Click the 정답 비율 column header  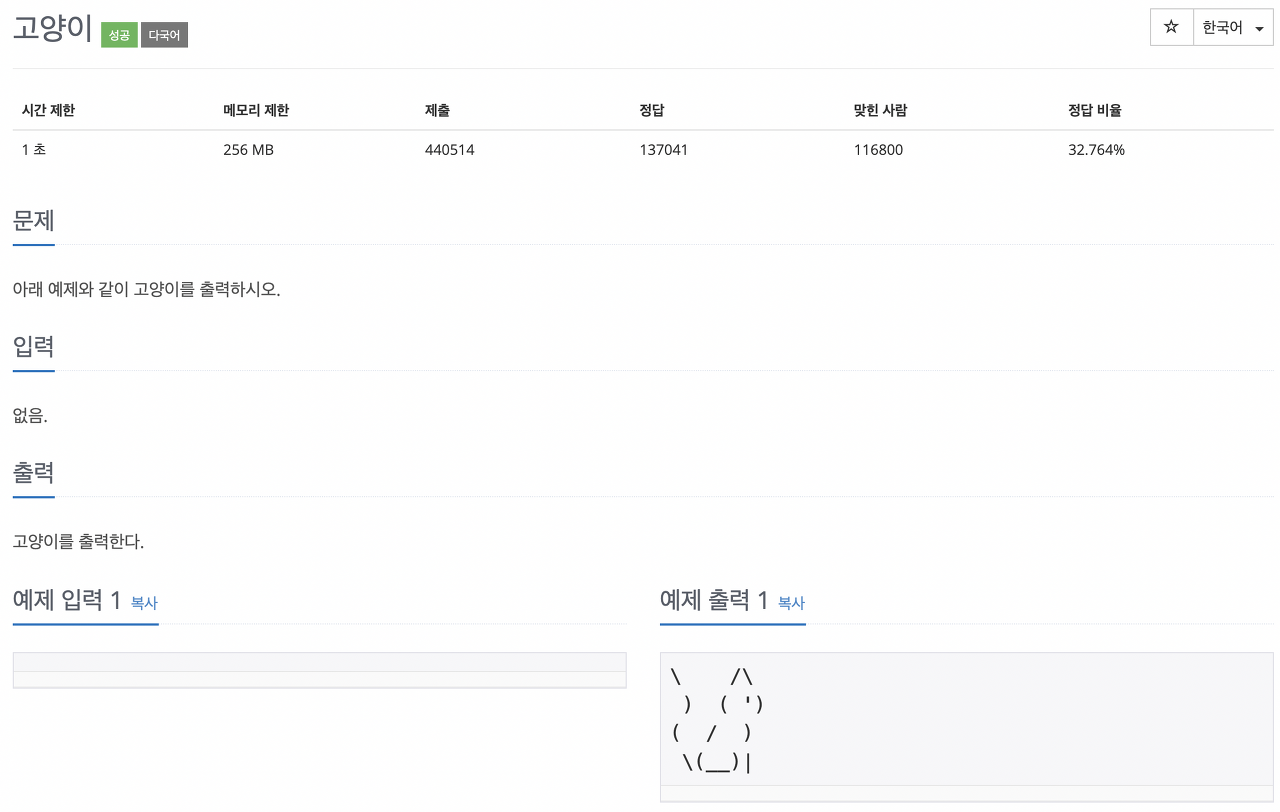[x=1094, y=110]
